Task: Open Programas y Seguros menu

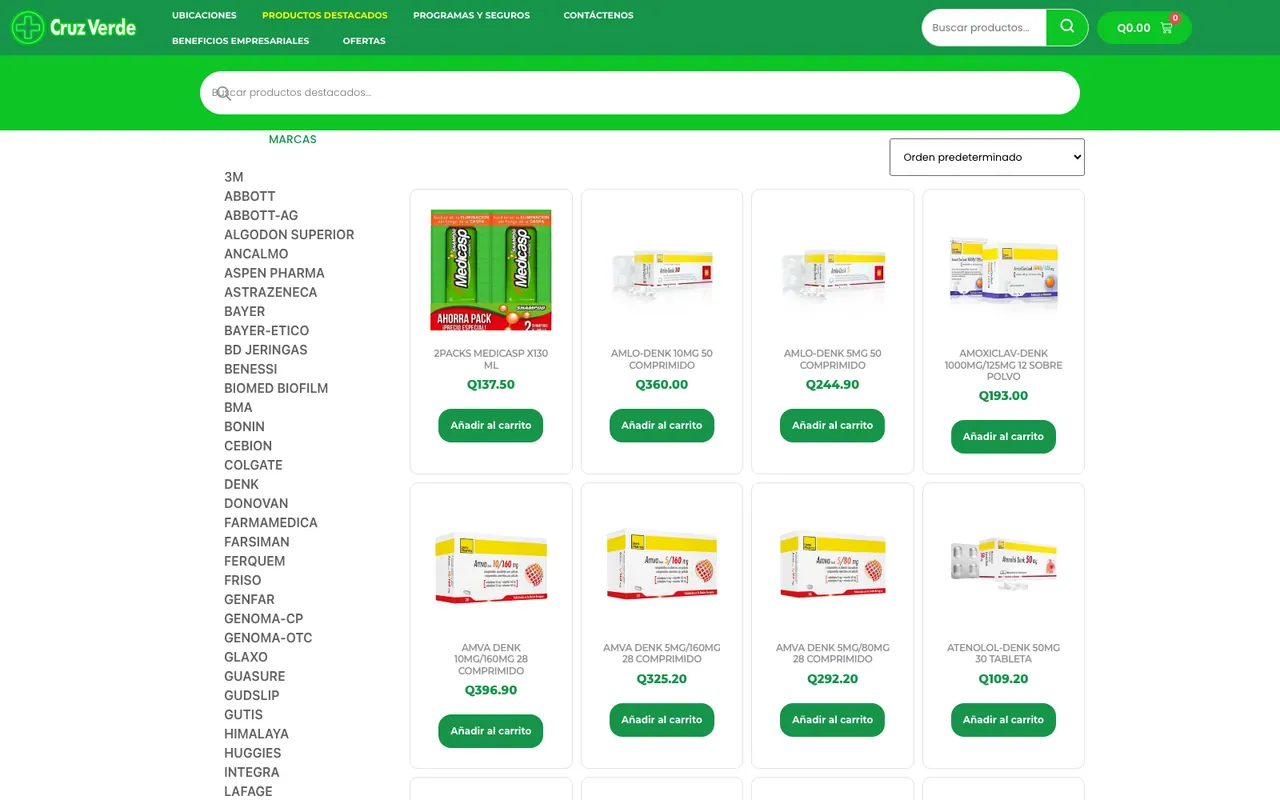Action: 471,15
